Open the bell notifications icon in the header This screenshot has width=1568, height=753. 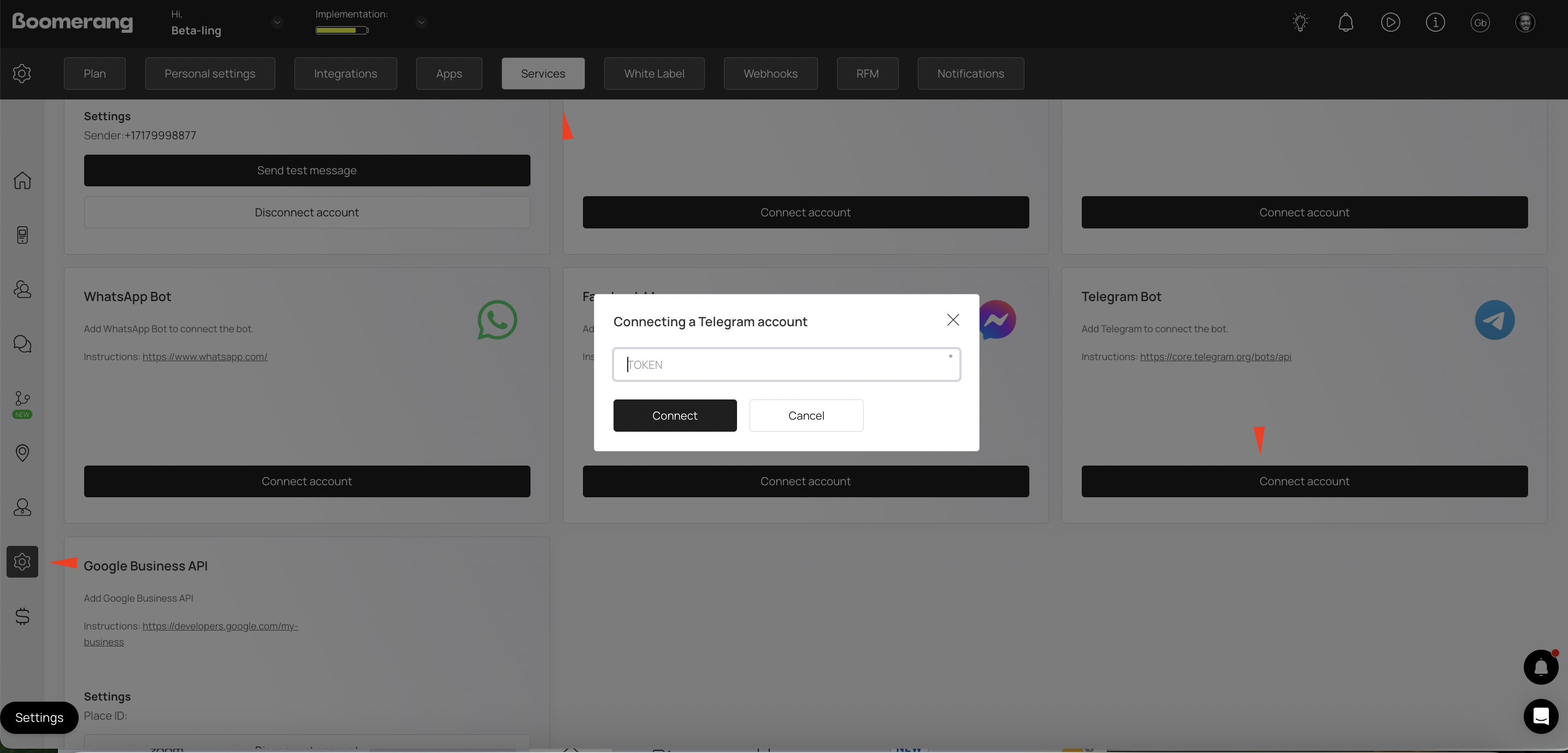click(x=1345, y=22)
